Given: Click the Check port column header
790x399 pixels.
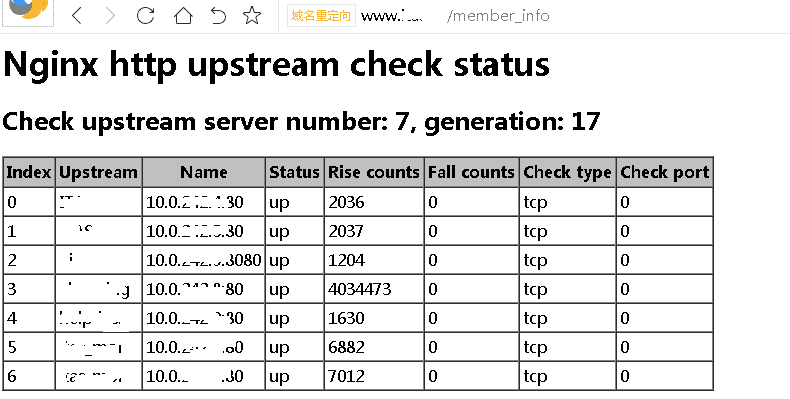Looking at the screenshot, I should [x=665, y=172].
